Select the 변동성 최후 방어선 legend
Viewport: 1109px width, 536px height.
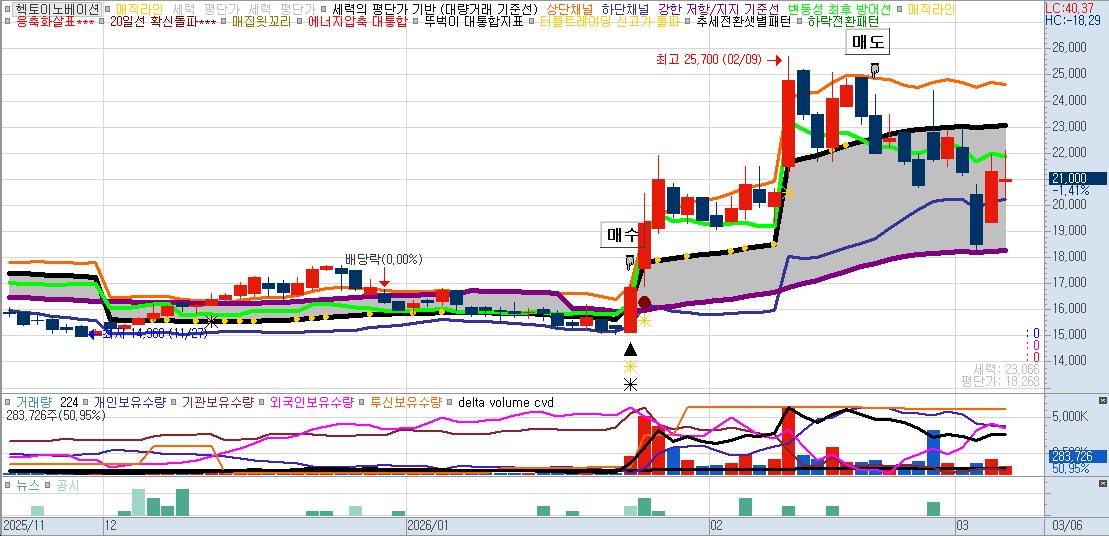[840, 9]
